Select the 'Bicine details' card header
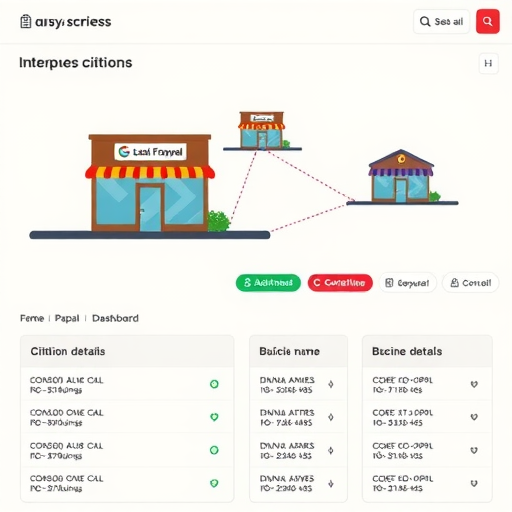 pyautogui.click(x=427, y=351)
